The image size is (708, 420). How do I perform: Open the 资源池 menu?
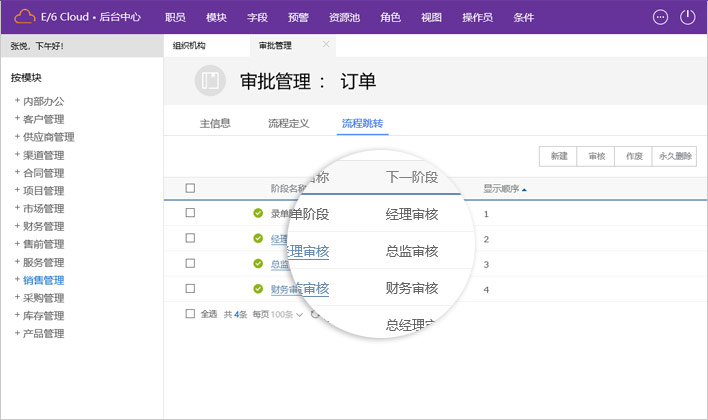[344, 17]
